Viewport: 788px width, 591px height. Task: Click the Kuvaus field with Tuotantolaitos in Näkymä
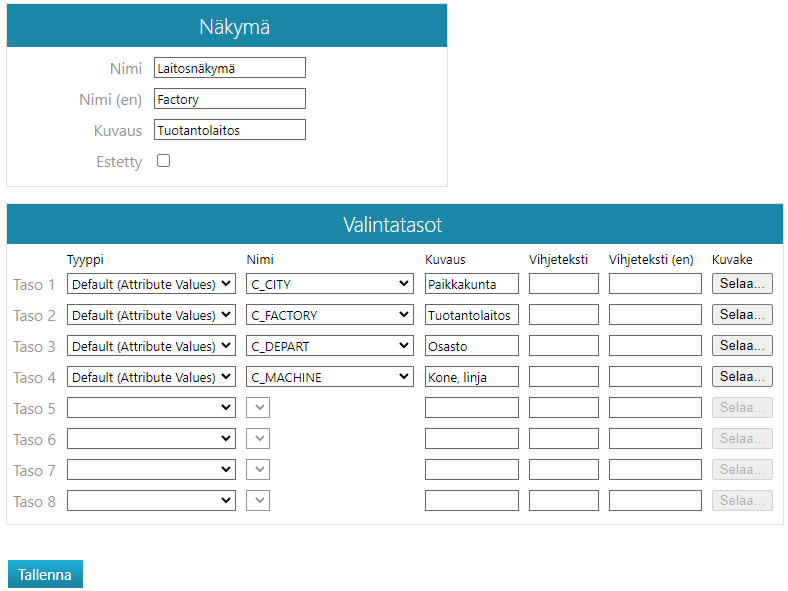230,130
